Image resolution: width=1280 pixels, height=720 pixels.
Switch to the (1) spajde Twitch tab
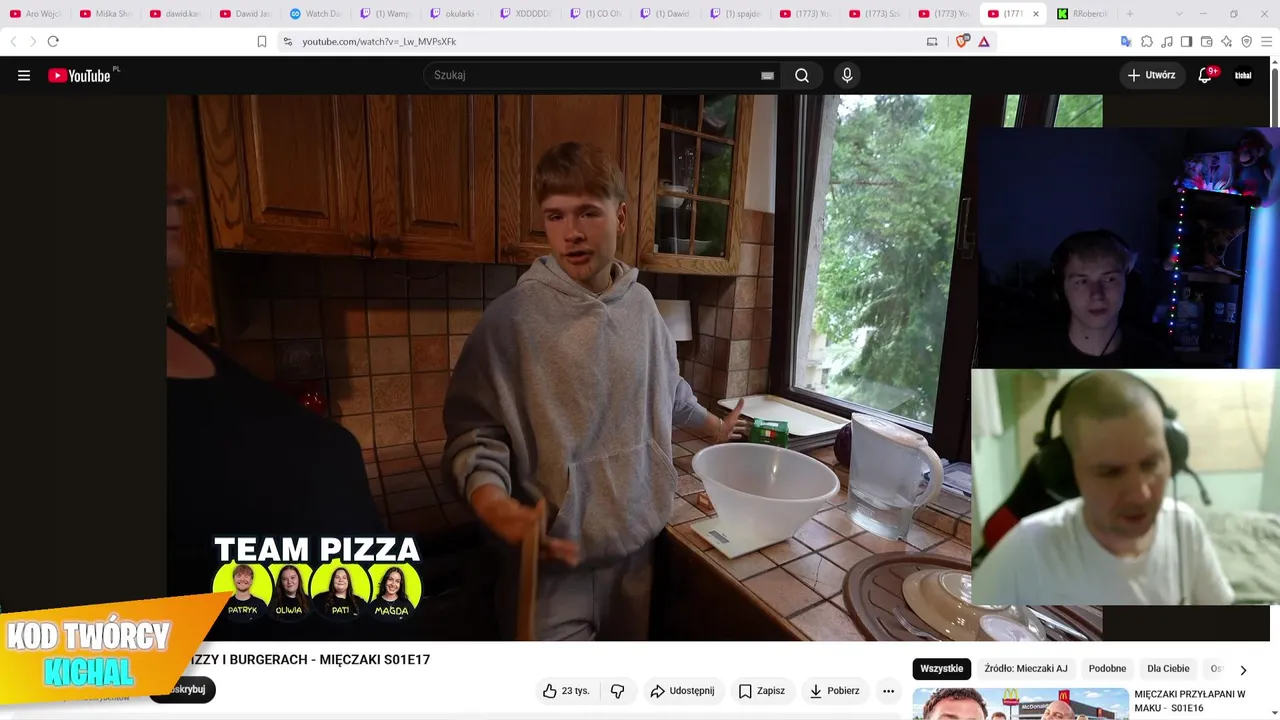[x=736, y=14]
